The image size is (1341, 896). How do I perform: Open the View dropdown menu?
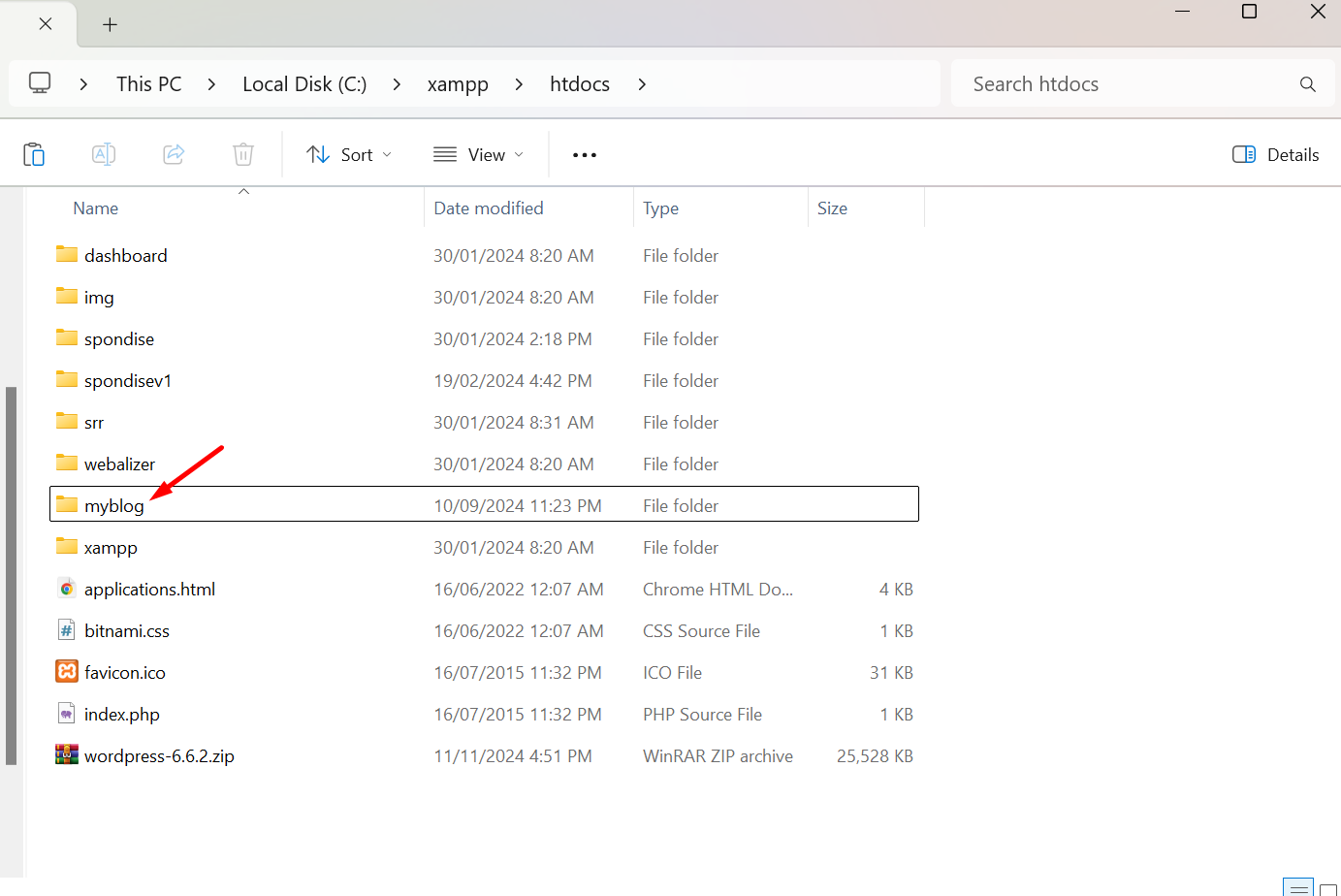click(479, 155)
